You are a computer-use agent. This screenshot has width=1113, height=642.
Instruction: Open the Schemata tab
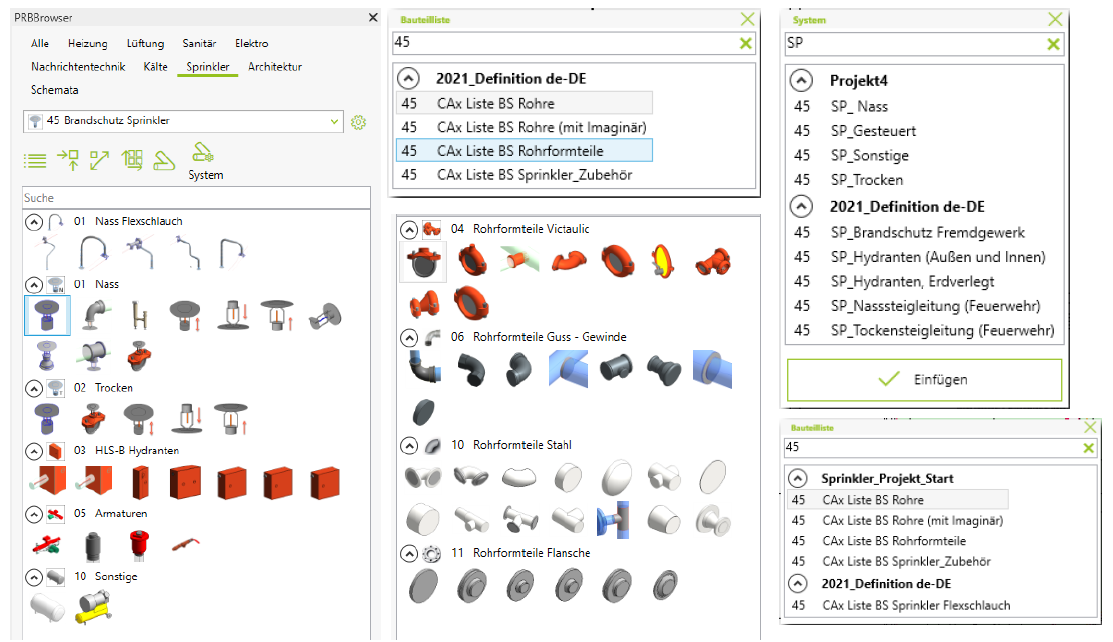(x=54, y=90)
